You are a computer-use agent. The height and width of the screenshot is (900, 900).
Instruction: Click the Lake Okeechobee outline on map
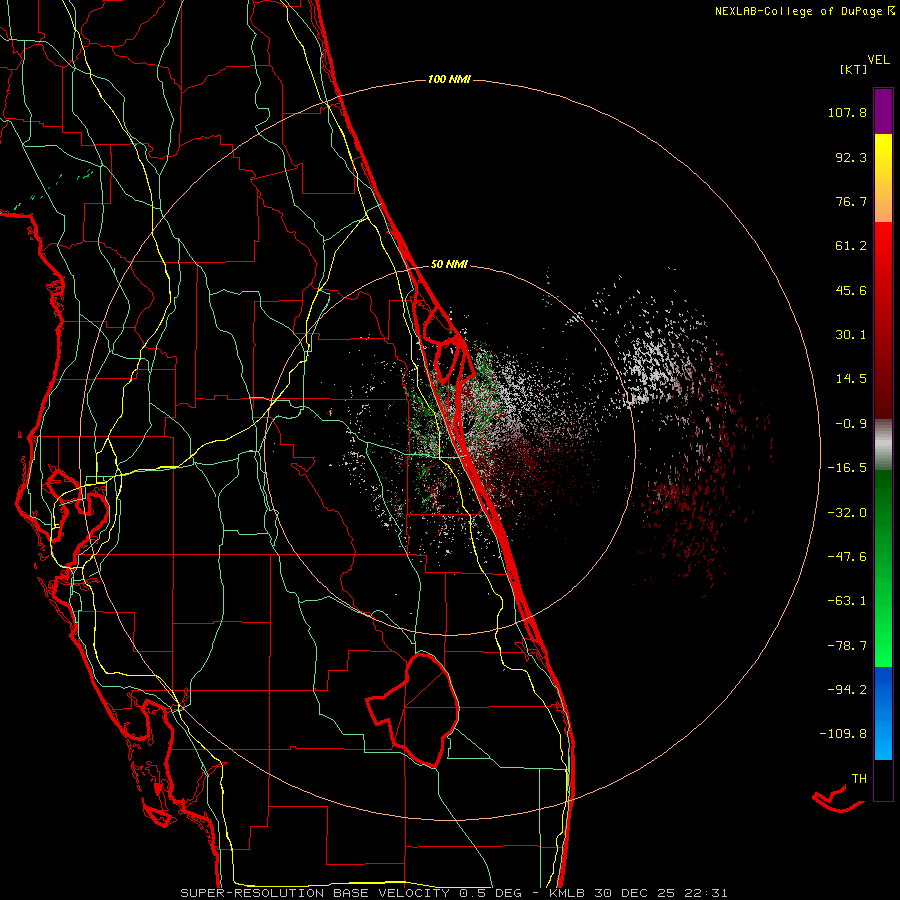413,710
